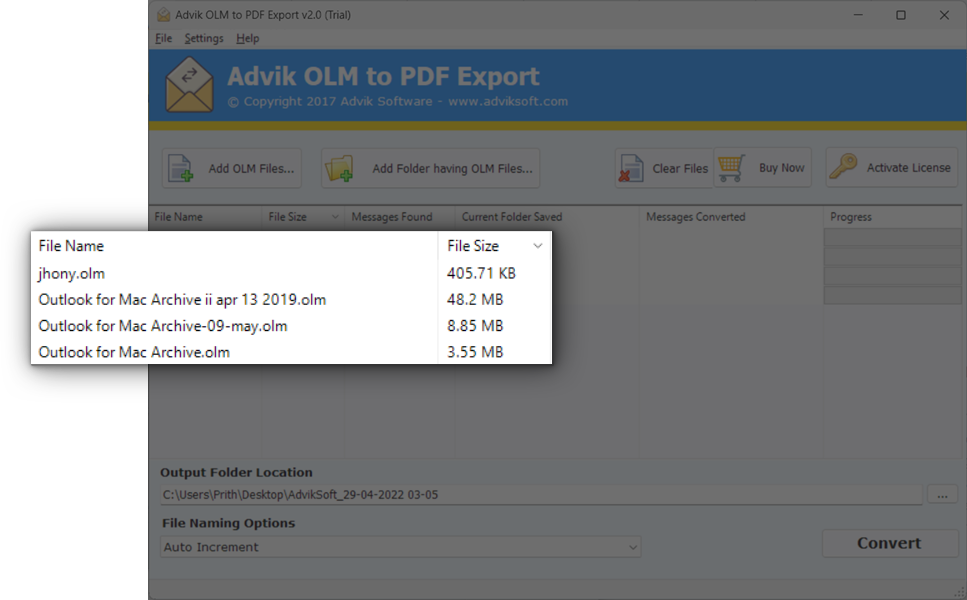The image size is (967, 600).
Task: Click the Add OLM Files document icon
Action: pyautogui.click(x=181, y=168)
